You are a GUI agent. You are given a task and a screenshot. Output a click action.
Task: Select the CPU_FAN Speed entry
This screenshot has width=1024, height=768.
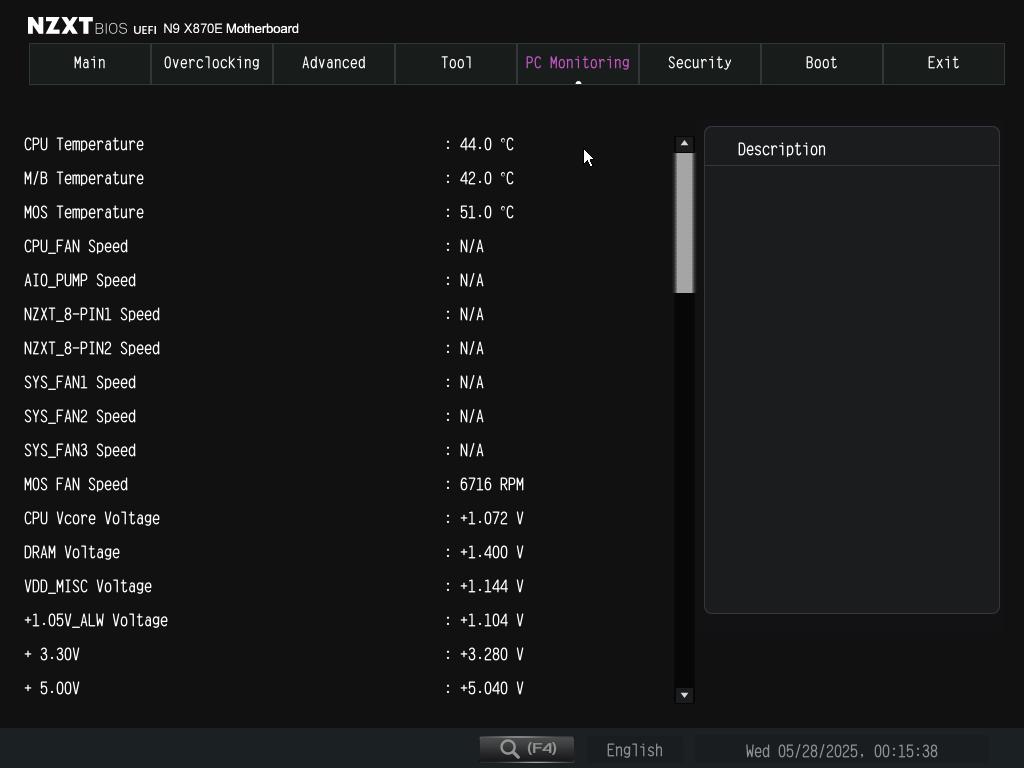coord(76,247)
